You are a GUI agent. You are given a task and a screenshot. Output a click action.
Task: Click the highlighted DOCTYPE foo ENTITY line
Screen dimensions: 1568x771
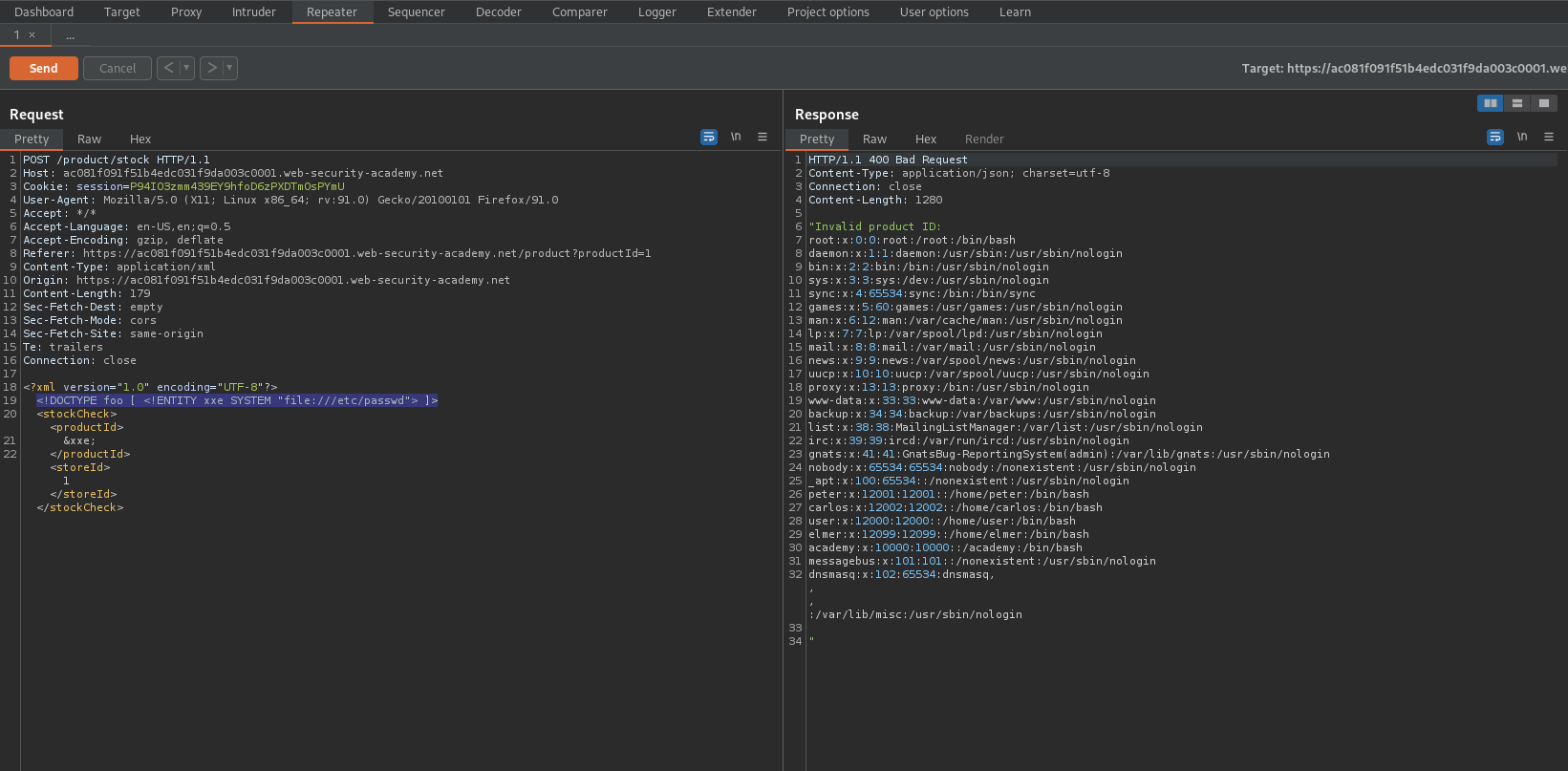237,400
